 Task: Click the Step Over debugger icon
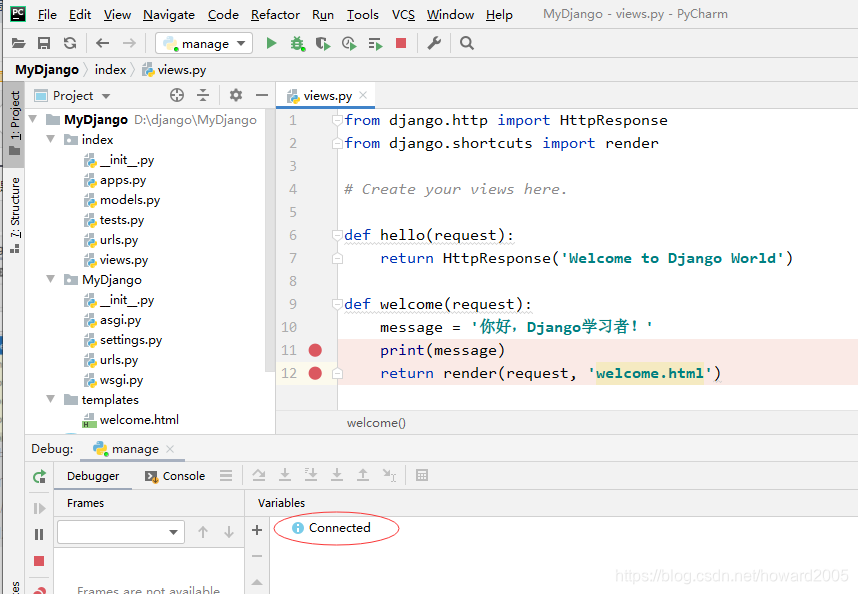[259, 475]
